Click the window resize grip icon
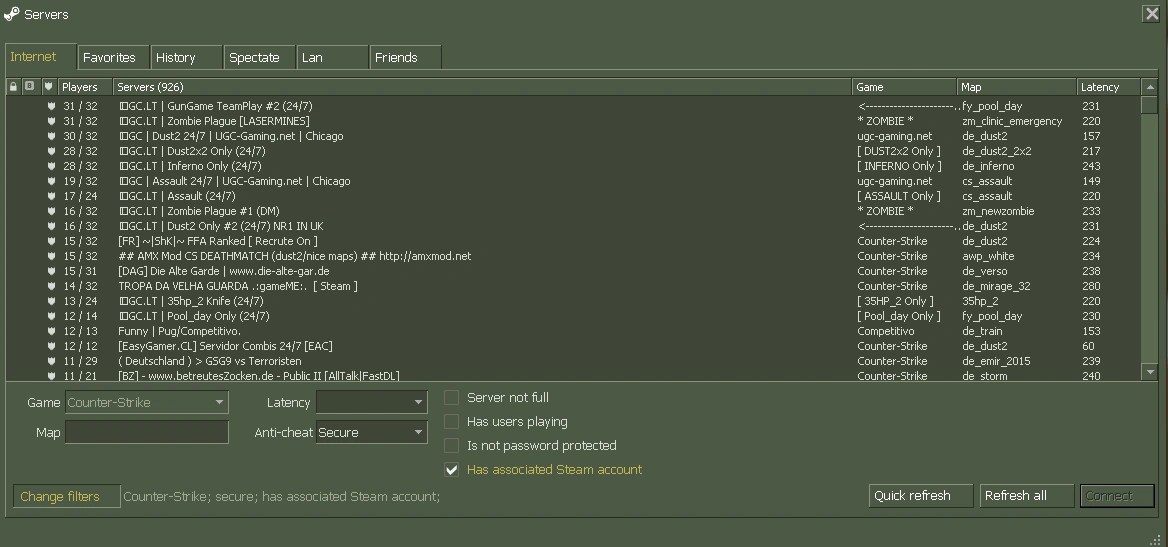1168x547 pixels. [1156, 539]
